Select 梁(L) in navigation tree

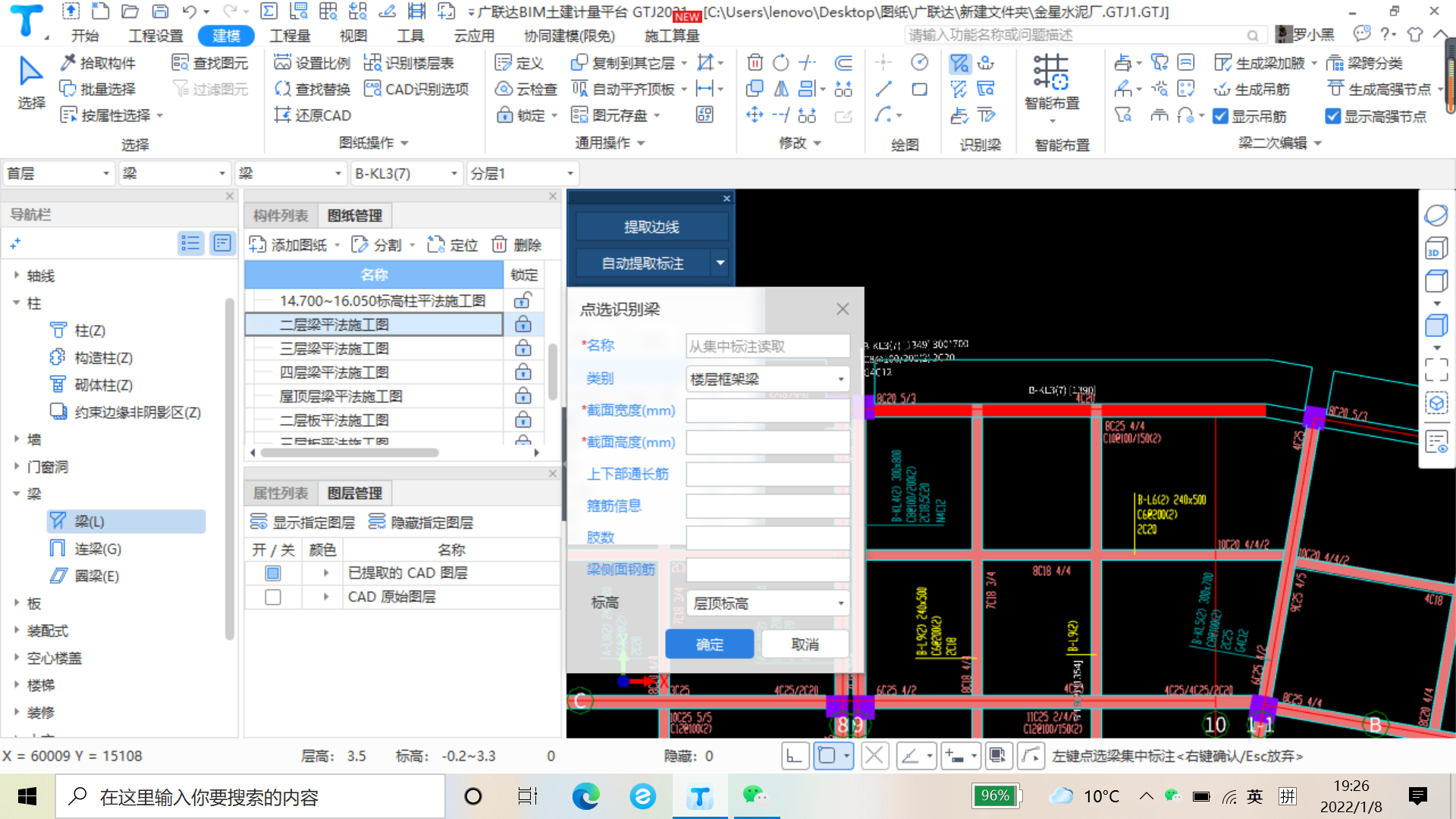[x=127, y=522]
